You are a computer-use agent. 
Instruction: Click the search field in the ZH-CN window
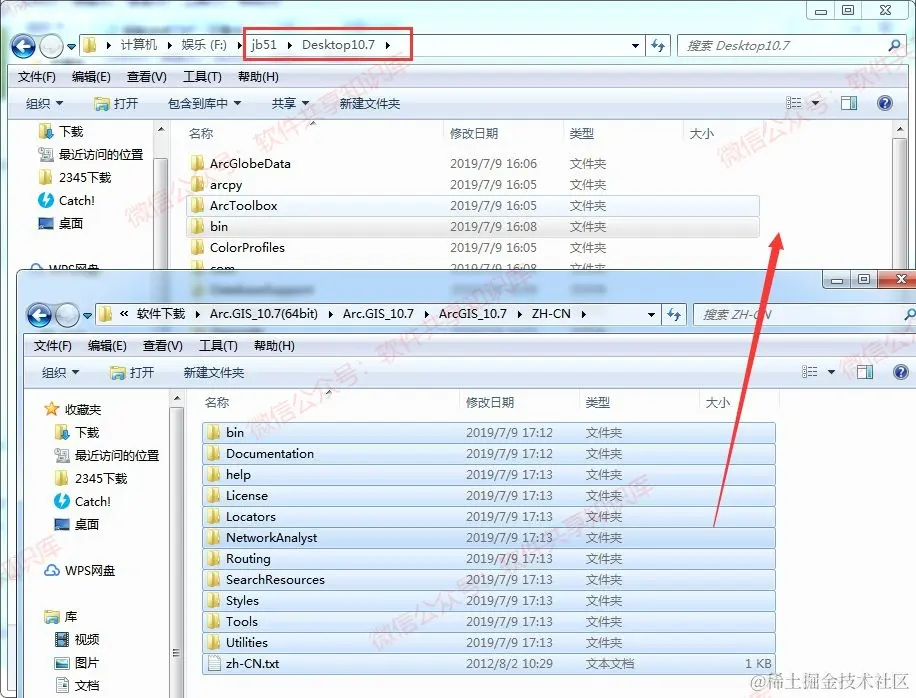(803, 315)
